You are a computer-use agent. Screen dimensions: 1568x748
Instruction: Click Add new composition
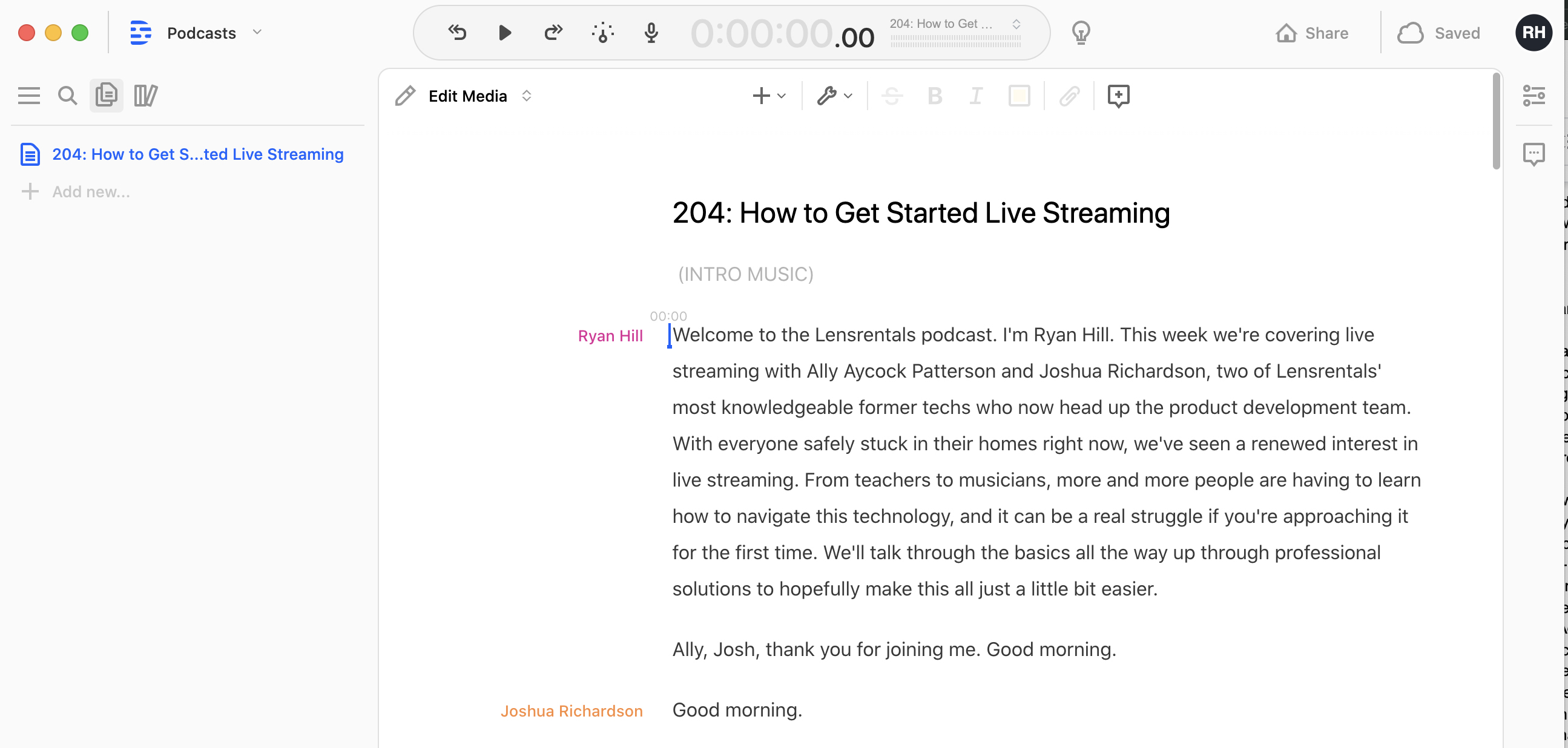click(x=90, y=192)
